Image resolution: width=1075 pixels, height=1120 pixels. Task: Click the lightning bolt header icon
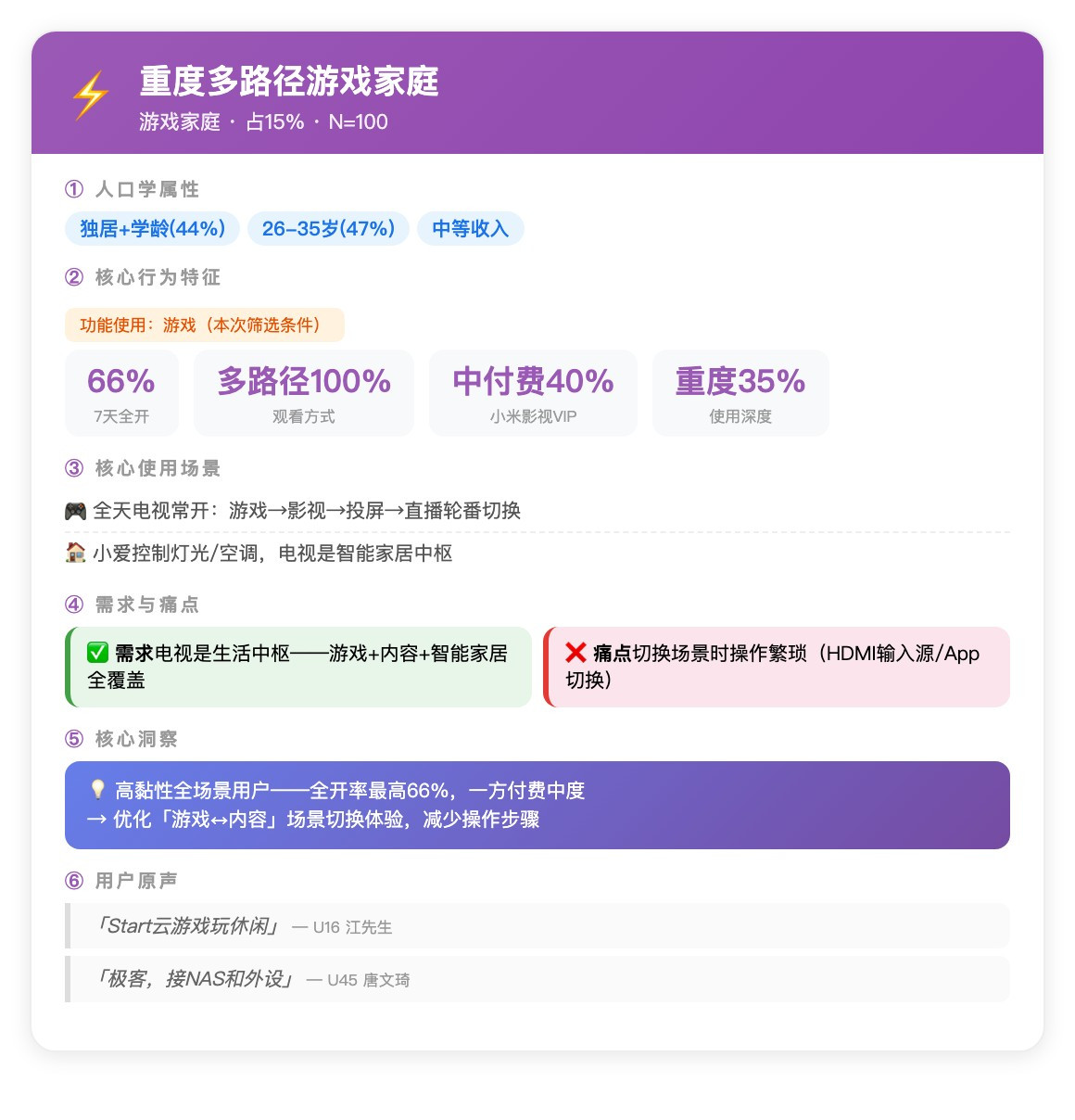pyautogui.click(x=91, y=95)
